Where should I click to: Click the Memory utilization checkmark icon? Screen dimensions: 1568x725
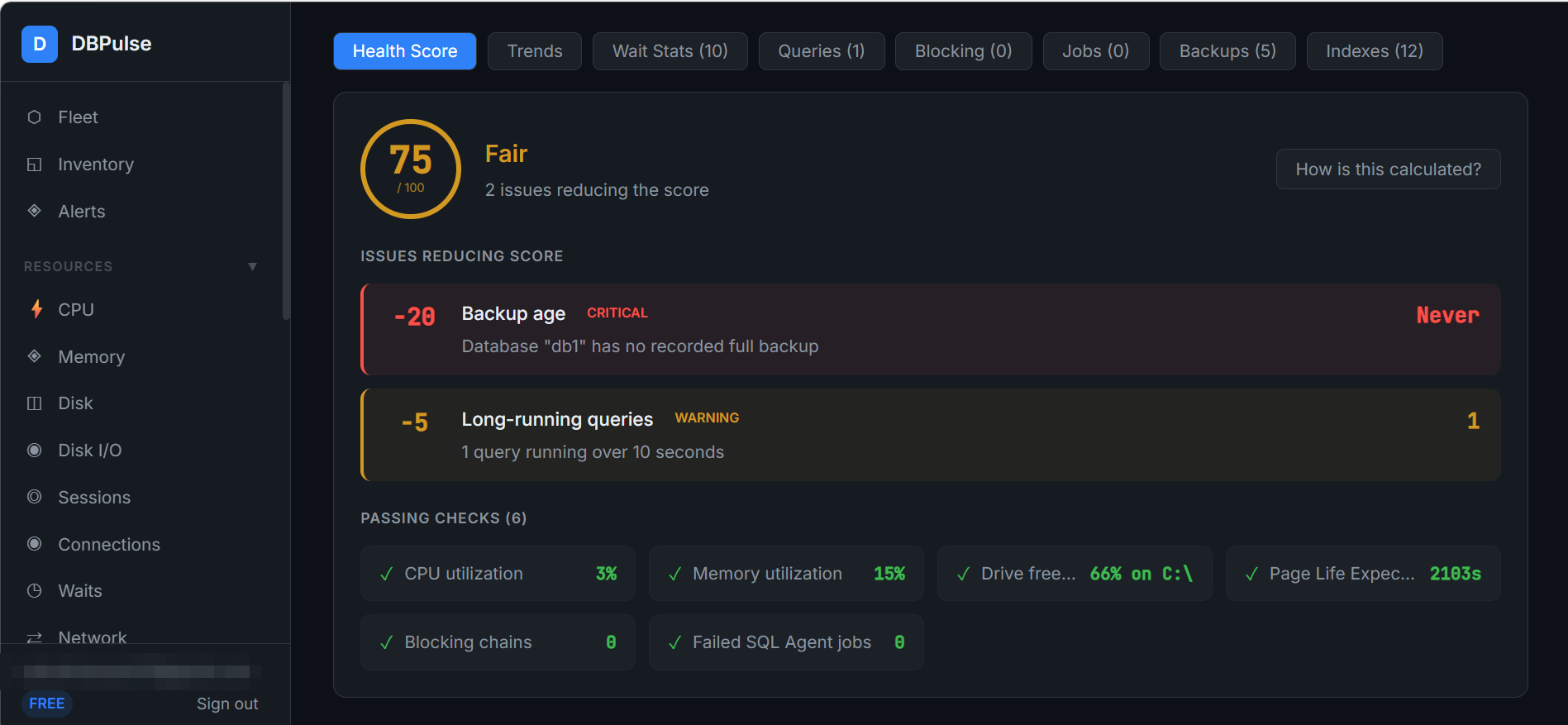coord(674,574)
